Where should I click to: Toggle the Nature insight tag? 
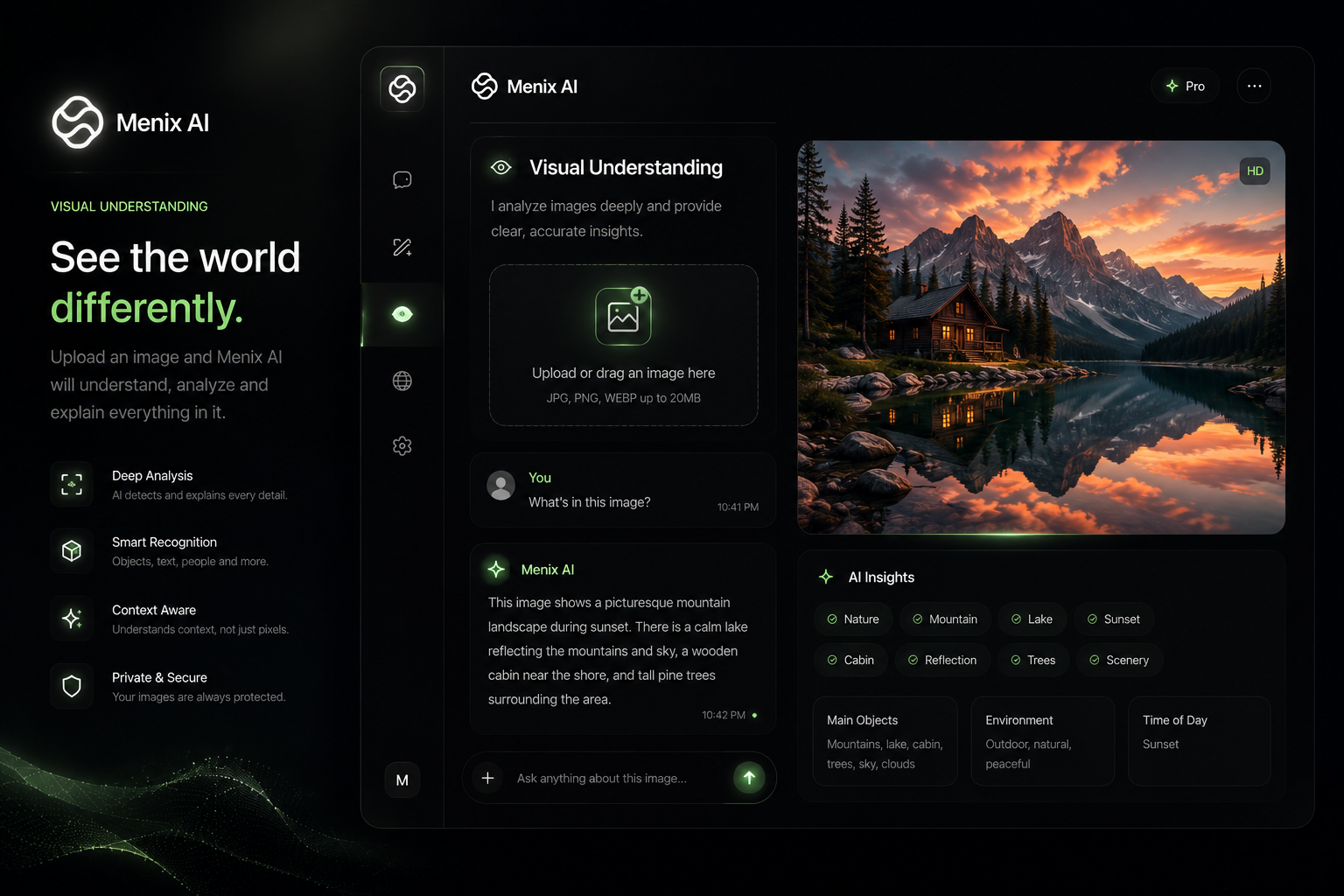(853, 619)
